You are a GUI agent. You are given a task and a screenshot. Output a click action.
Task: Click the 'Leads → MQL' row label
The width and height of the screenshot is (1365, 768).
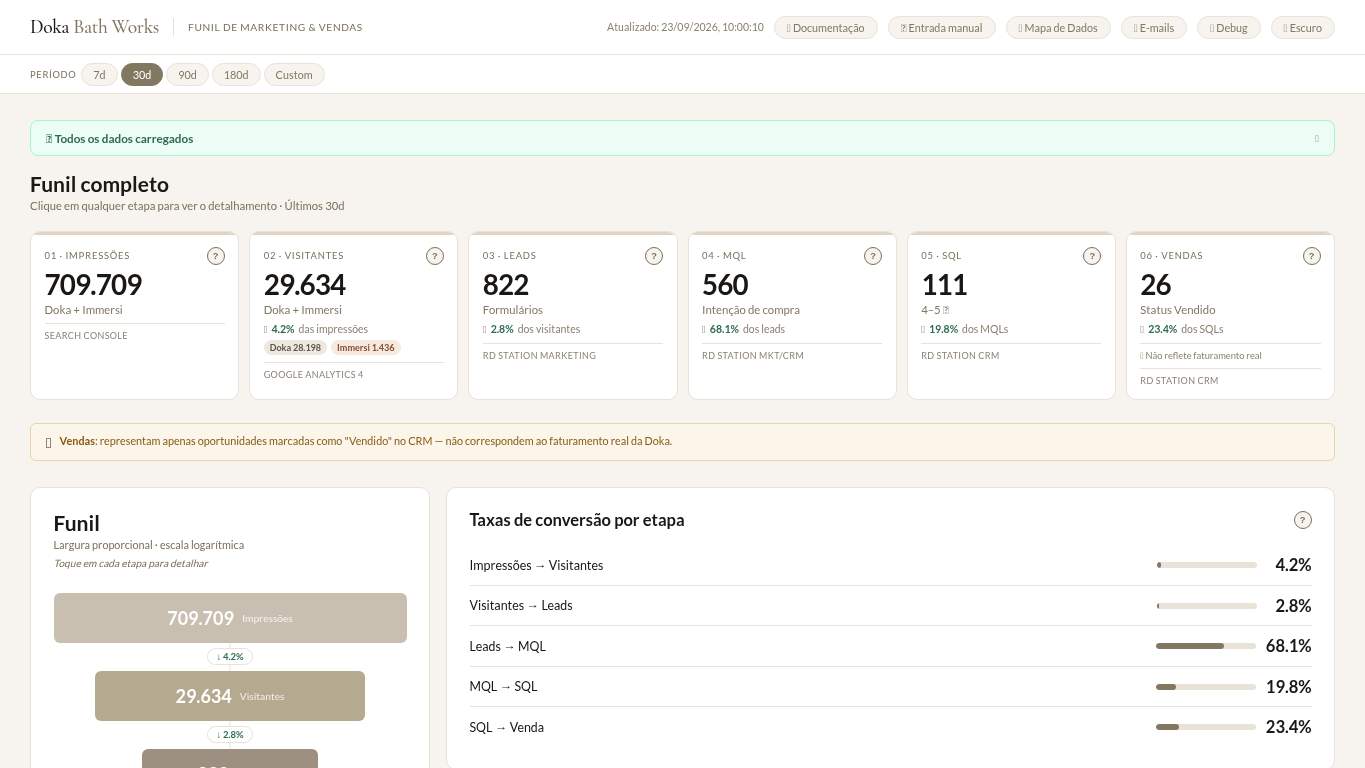coord(508,647)
